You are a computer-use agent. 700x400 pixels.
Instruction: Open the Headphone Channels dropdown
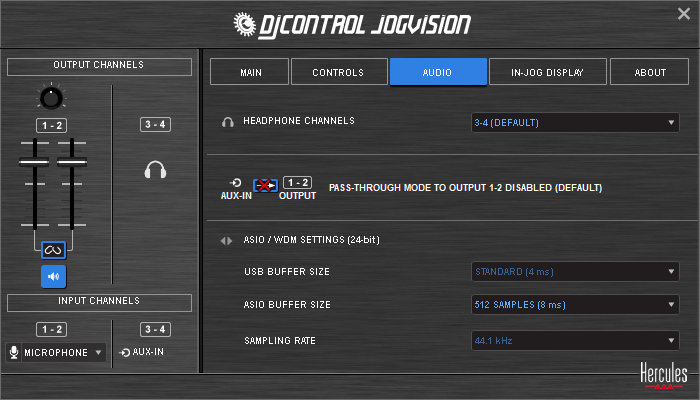point(575,122)
